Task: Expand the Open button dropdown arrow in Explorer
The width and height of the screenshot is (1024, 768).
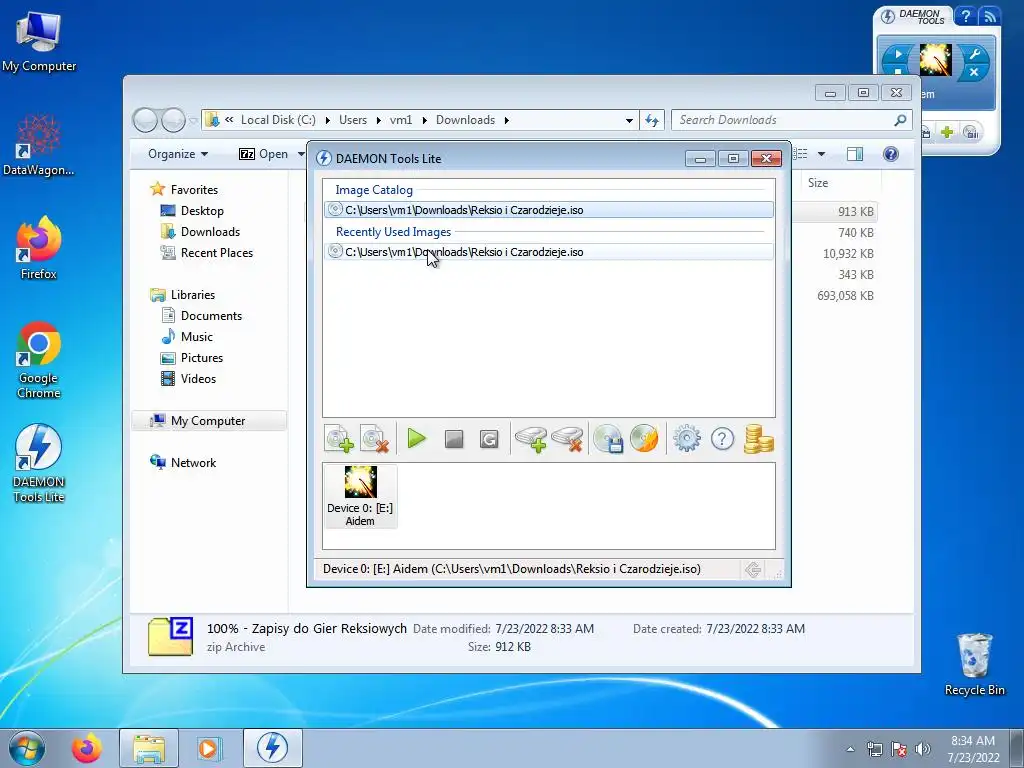Action: (301, 154)
